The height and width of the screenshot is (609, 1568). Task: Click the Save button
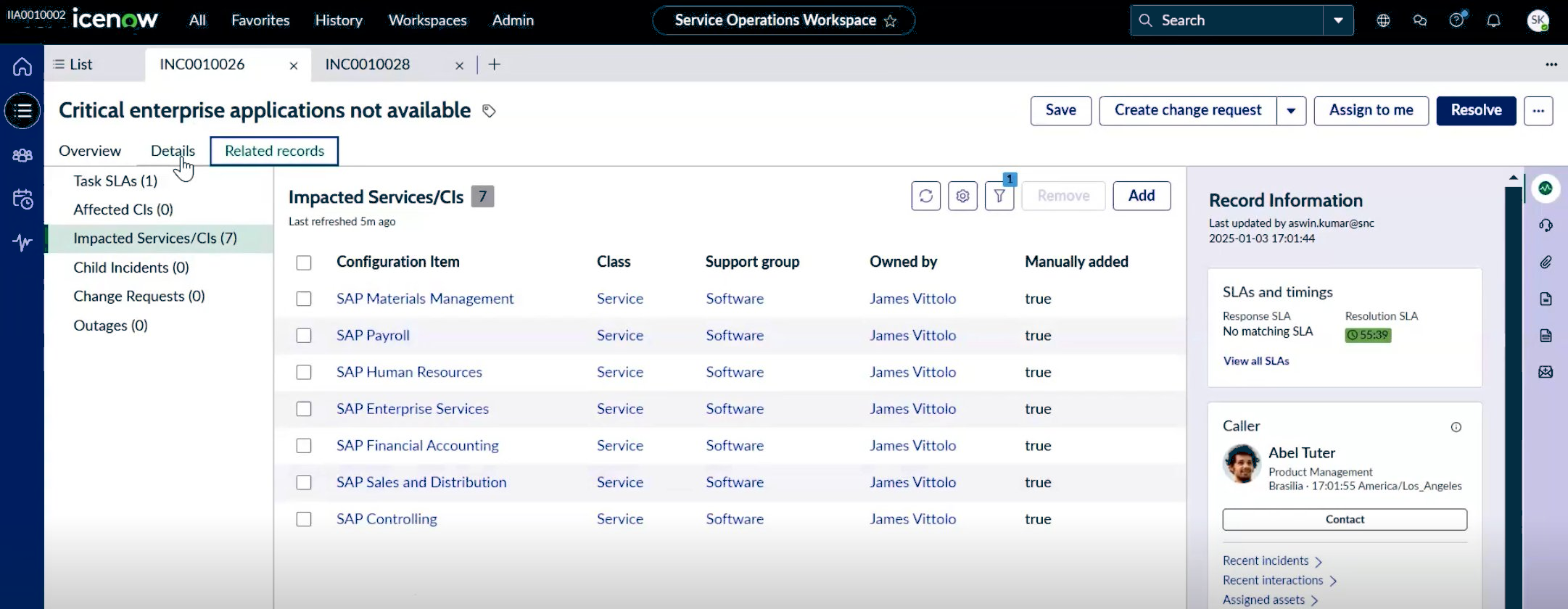1061,111
